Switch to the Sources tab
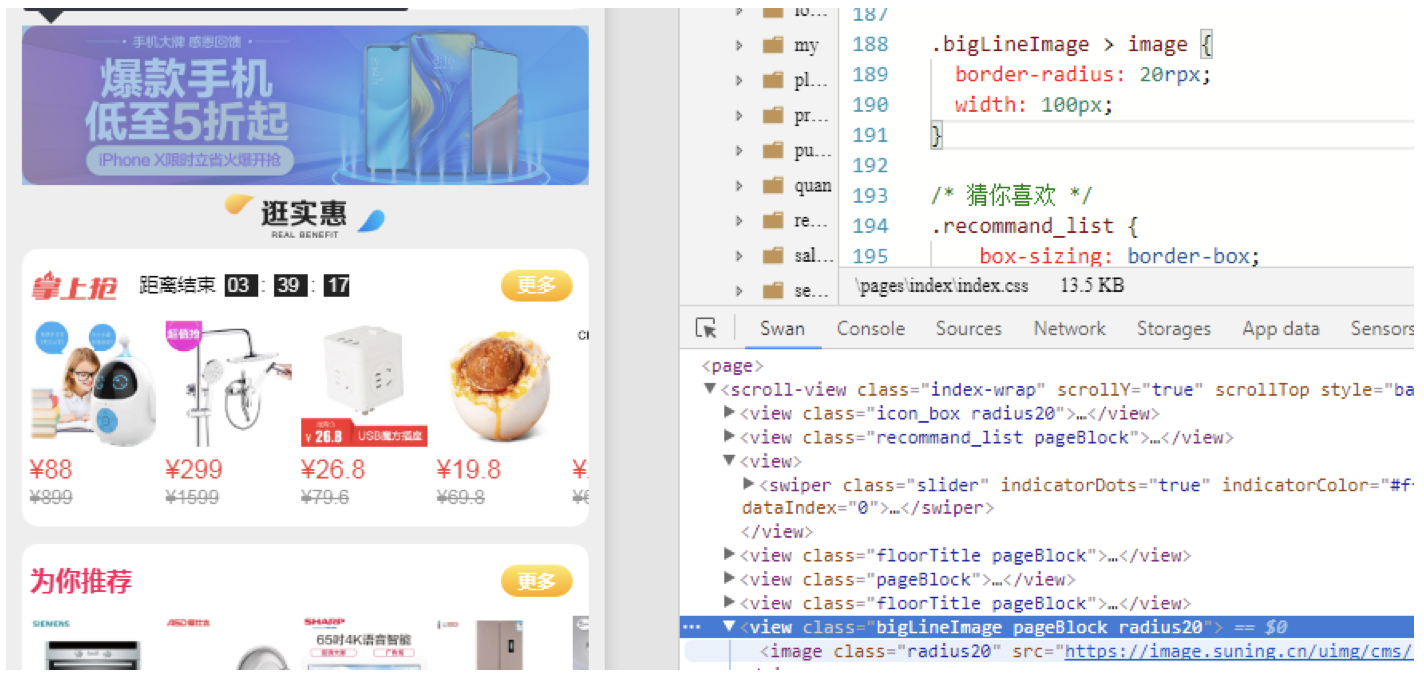 tap(968, 328)
